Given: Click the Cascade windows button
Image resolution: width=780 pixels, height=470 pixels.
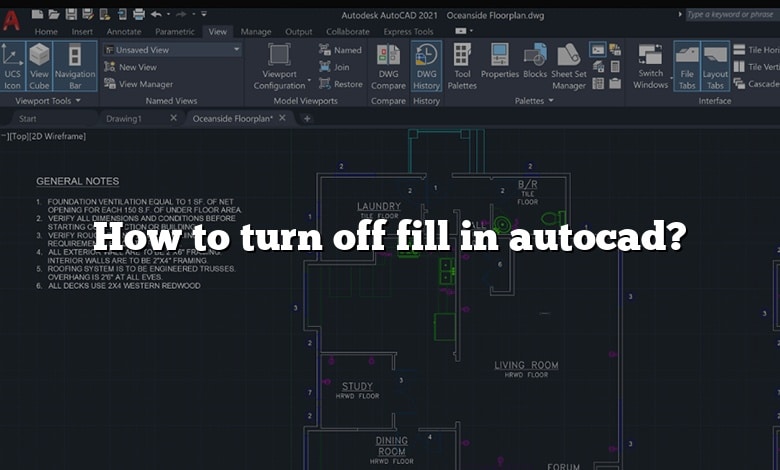Looking at the screenshot, I should coord(756,84).
